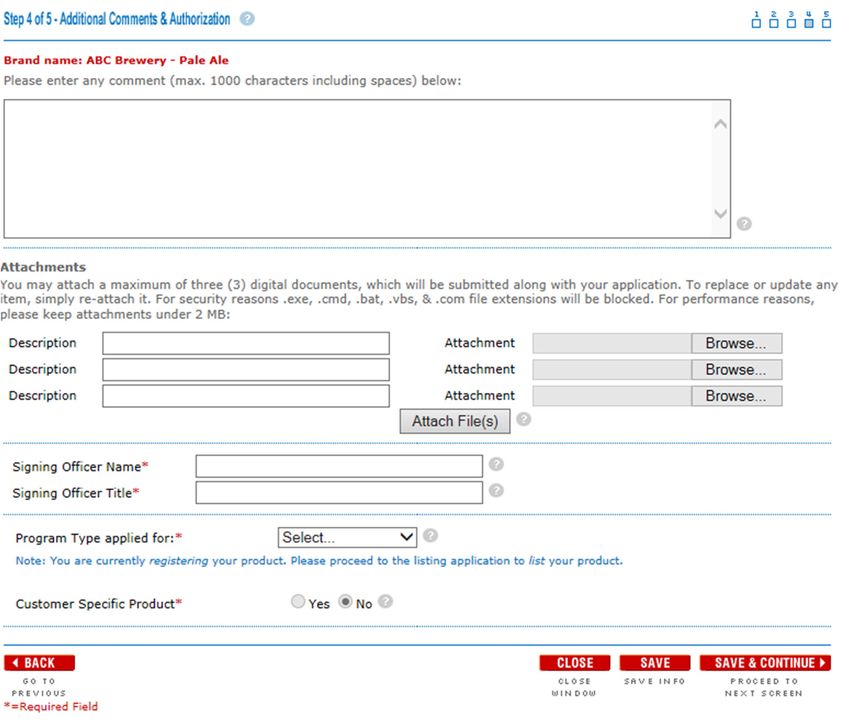Browse for the first attachment

point(737,344)
